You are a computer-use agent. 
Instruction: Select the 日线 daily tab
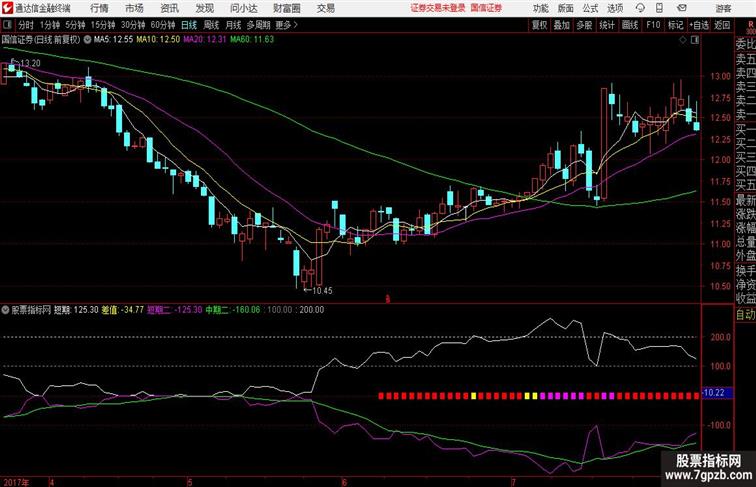pyautogui.click(x=189, y=25)
